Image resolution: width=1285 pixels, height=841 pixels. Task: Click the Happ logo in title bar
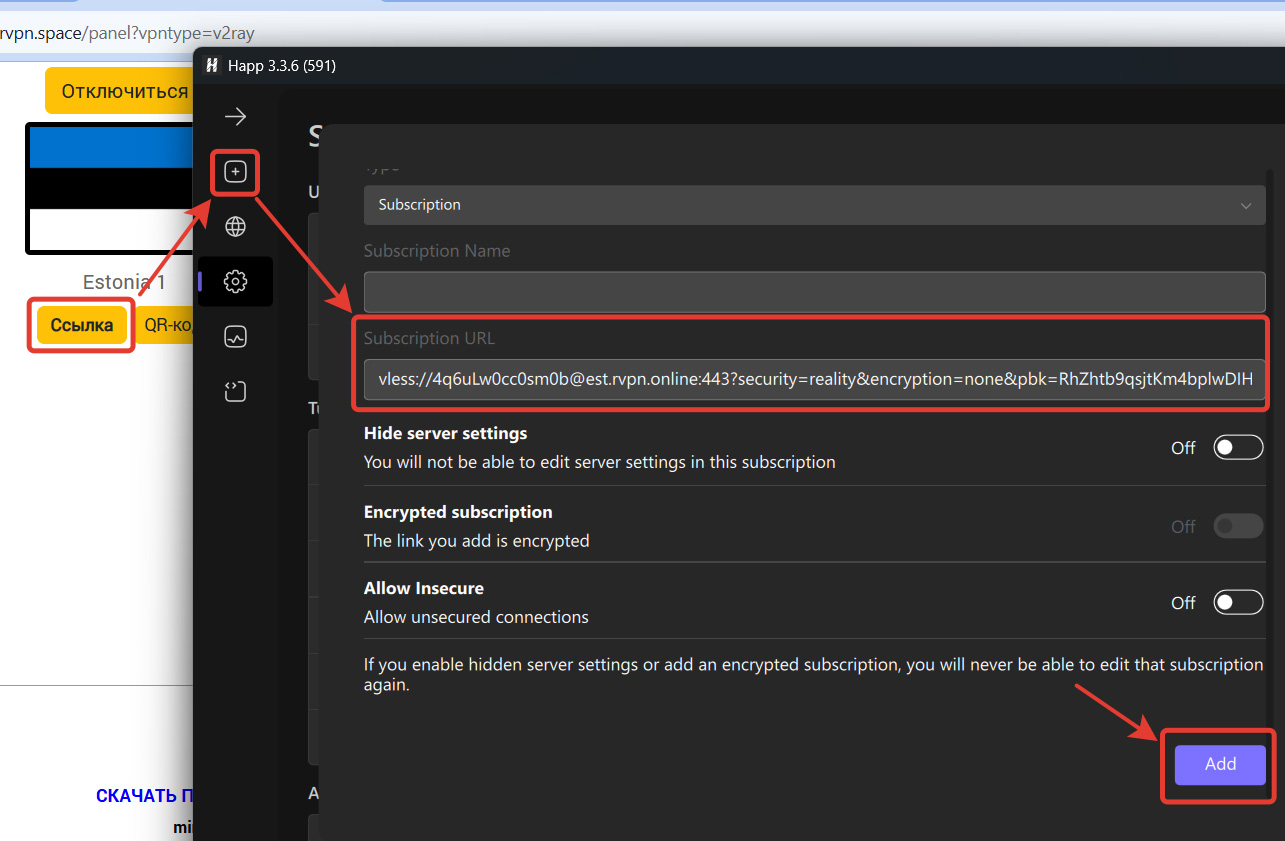pyautogui.click(x=212, y=66)
